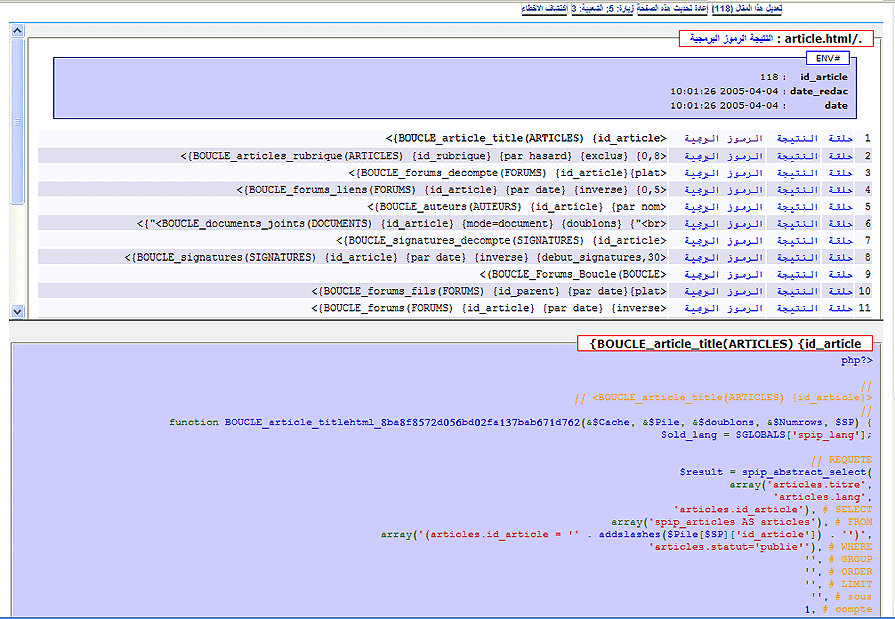Click the #ENV legend label
This screenshot has width=895, height=619.
(x=826, y=58)
